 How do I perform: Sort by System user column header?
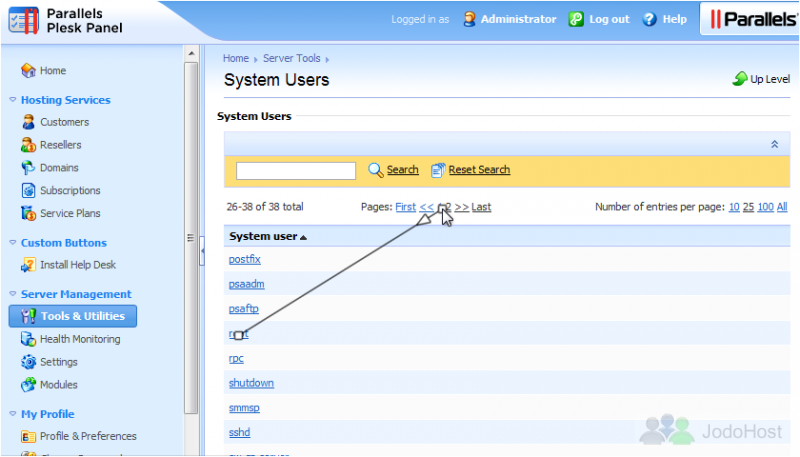(268, 236)
